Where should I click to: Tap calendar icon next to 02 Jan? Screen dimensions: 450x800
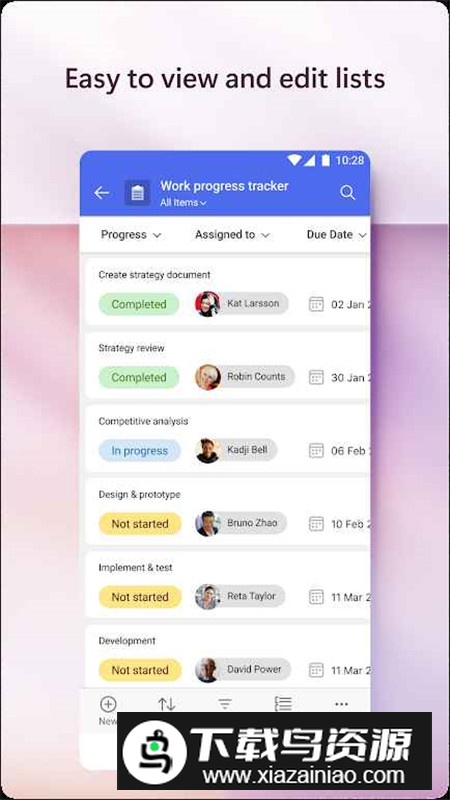click(x=316, y=304)
